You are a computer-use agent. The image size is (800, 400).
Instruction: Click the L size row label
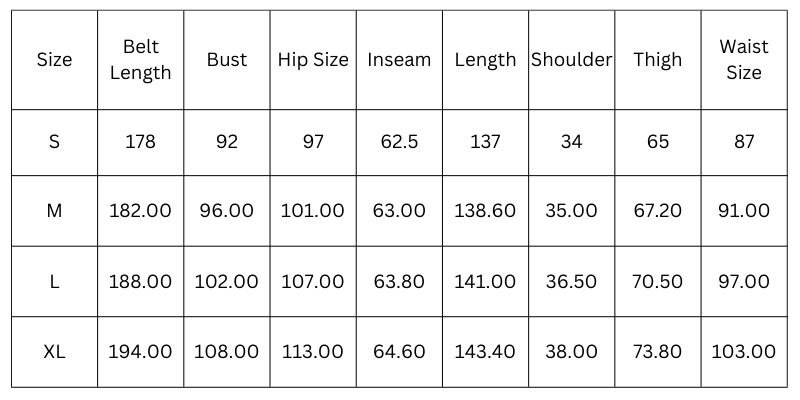click(54, 282)
